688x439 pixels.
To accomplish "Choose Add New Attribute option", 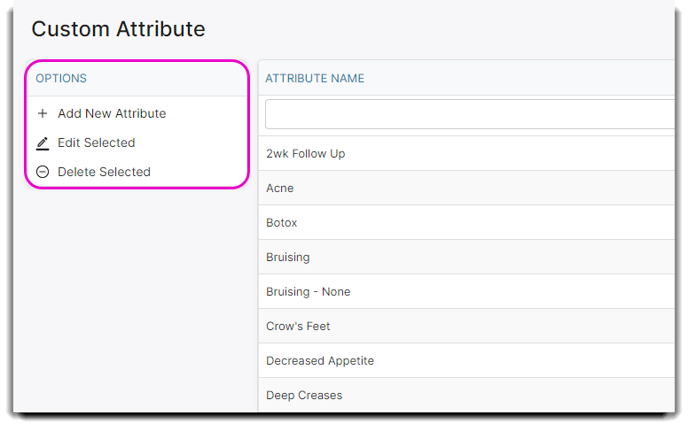I will (102, 114).
